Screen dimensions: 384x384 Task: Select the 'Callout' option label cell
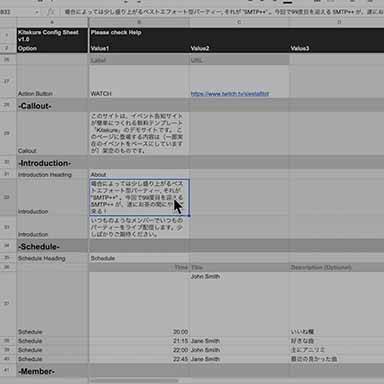(52, 133)
